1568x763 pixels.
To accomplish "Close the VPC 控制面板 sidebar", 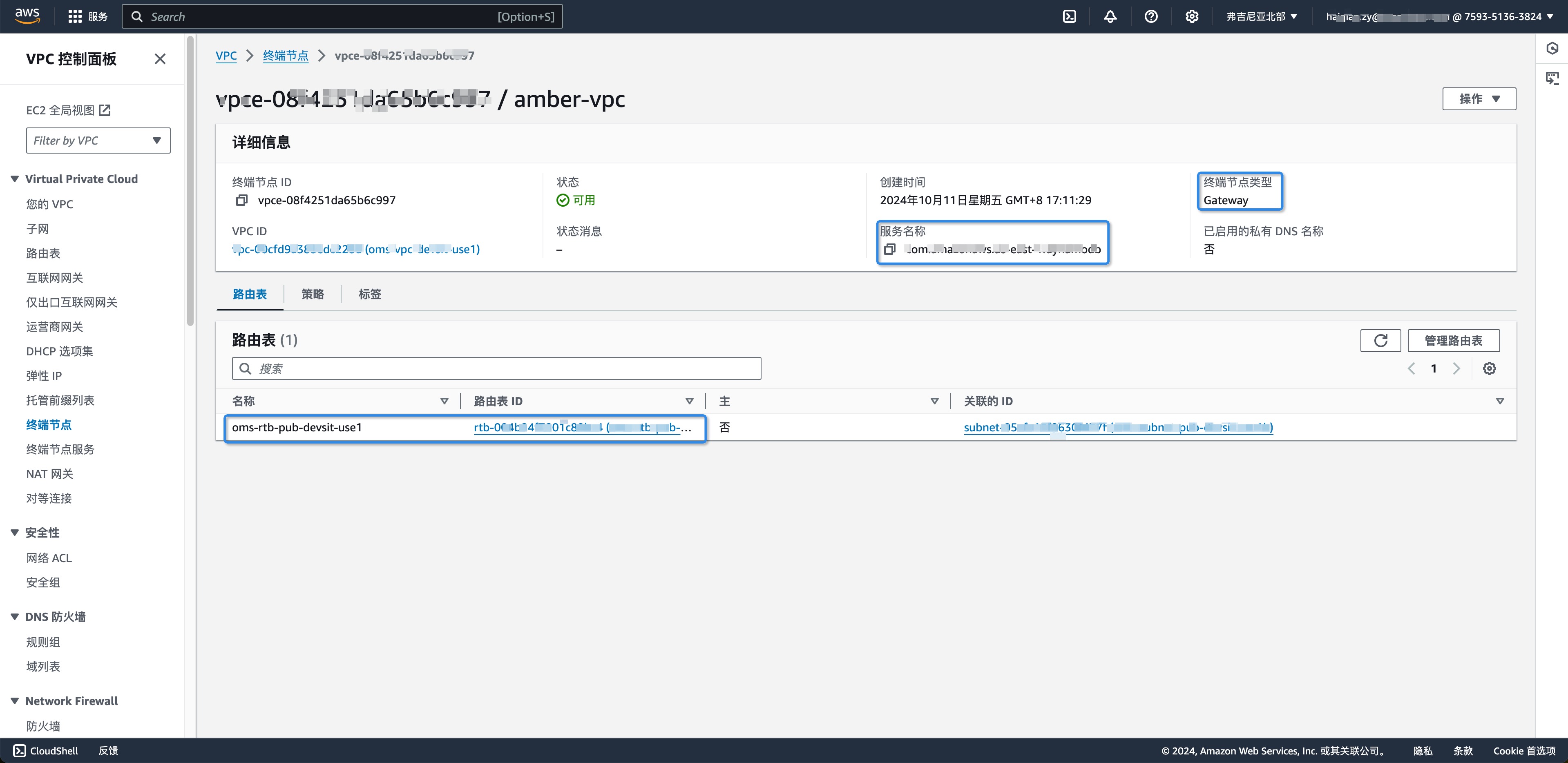I will (160, 59).
